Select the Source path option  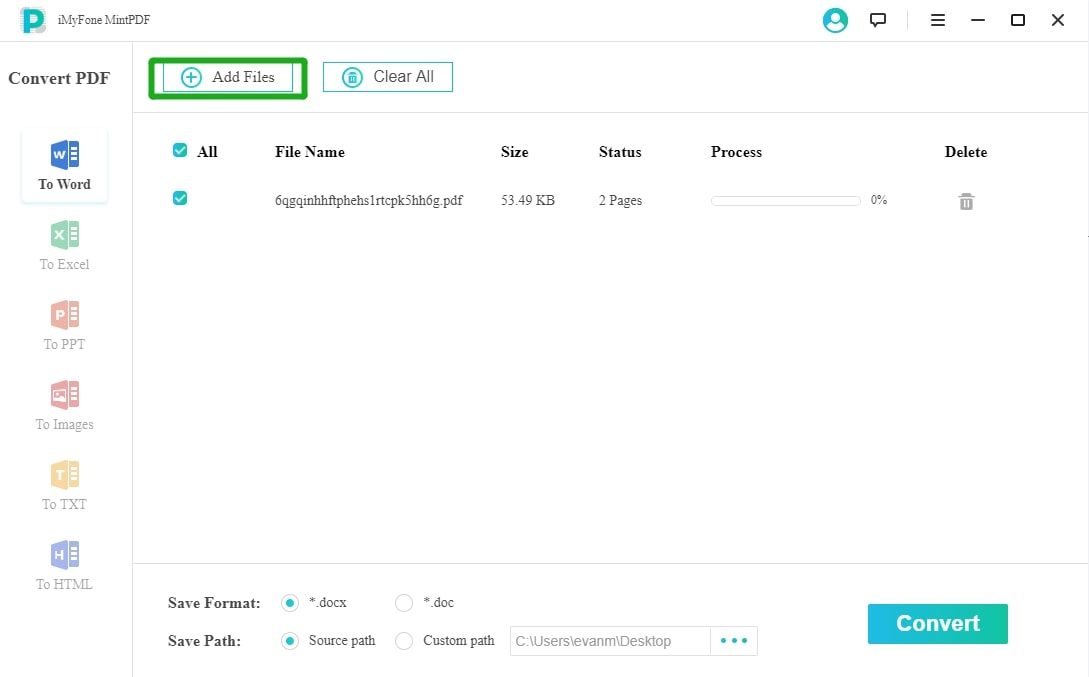290,641
